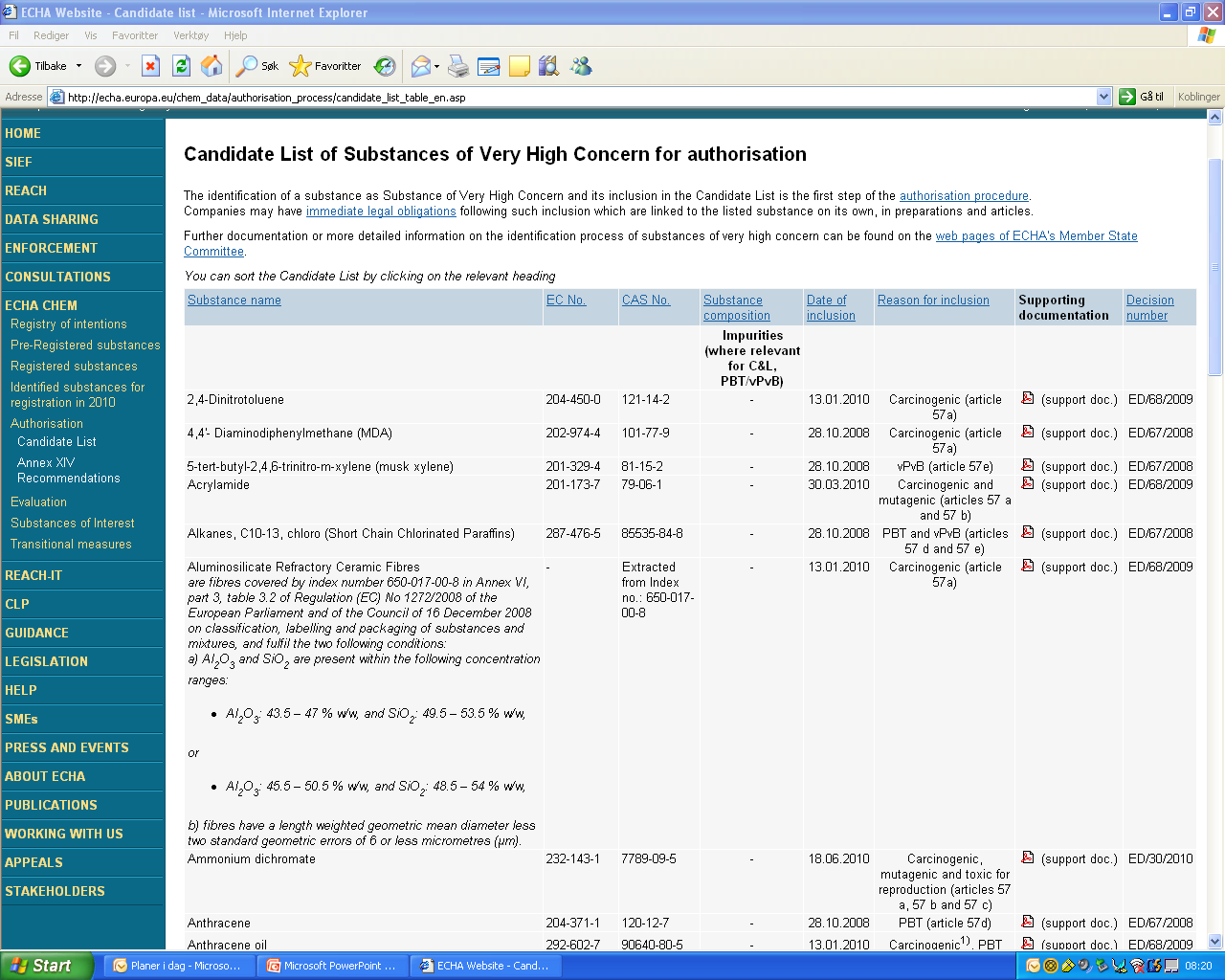1225x980 pixels.
Task: Click the taskbar clock showing 08:20
Action: 1198,966
